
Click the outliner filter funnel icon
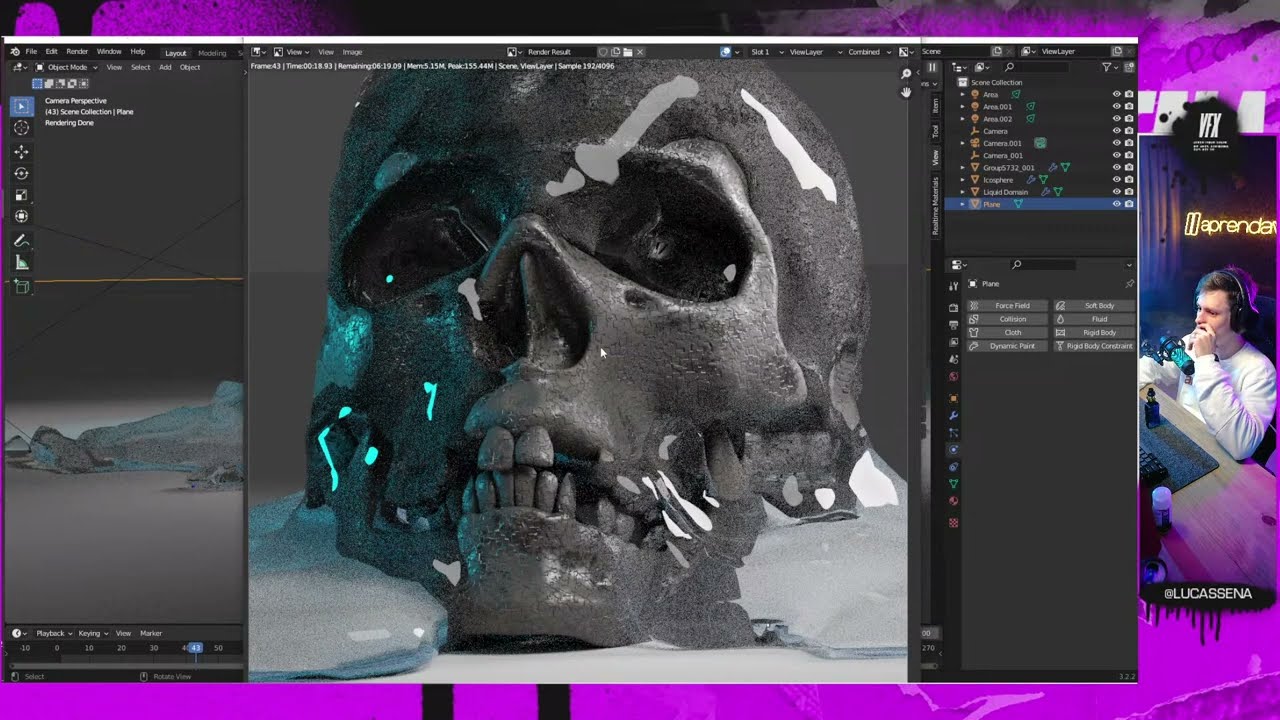[x=1107, y=67]
